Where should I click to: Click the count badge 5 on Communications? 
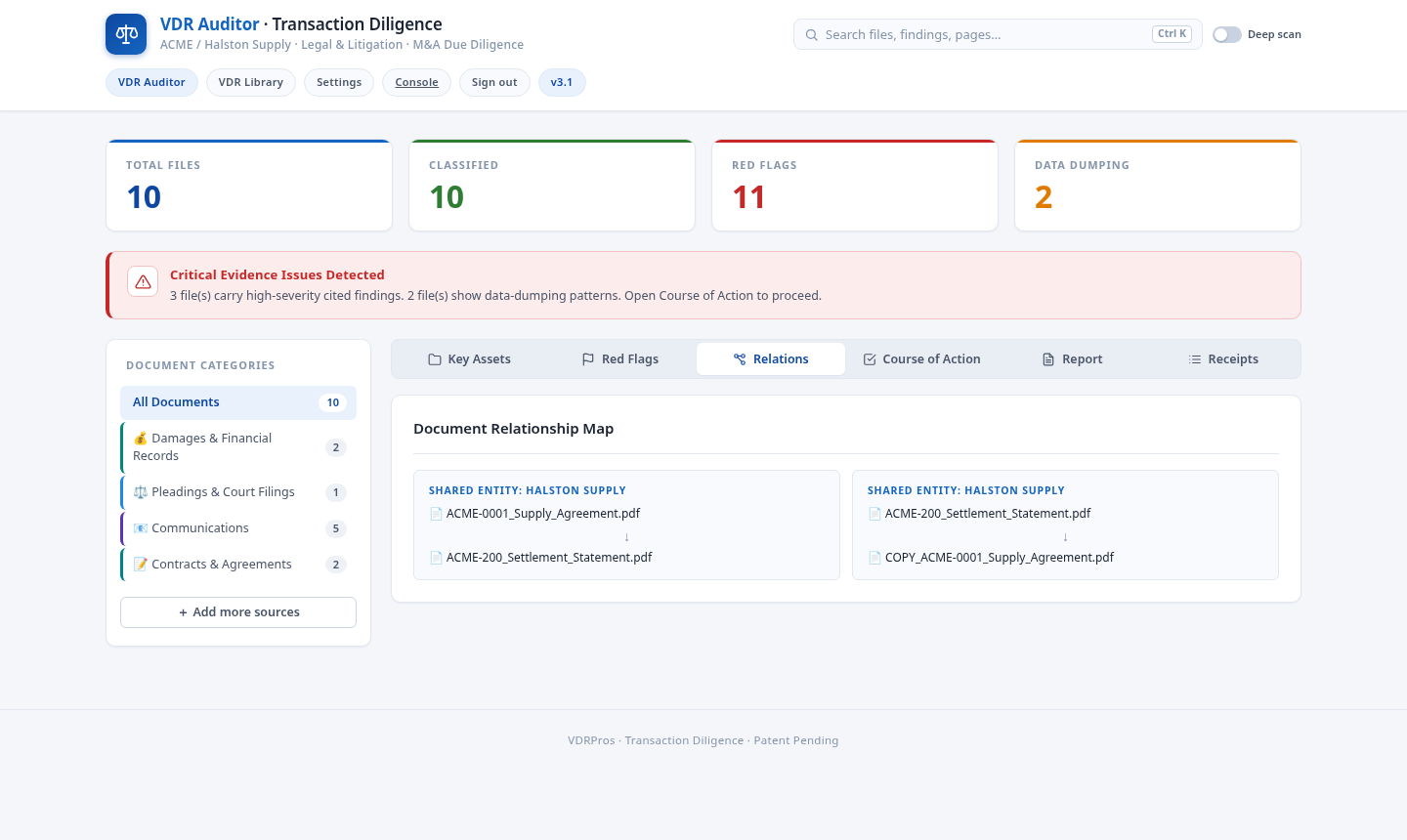(336, 528)
